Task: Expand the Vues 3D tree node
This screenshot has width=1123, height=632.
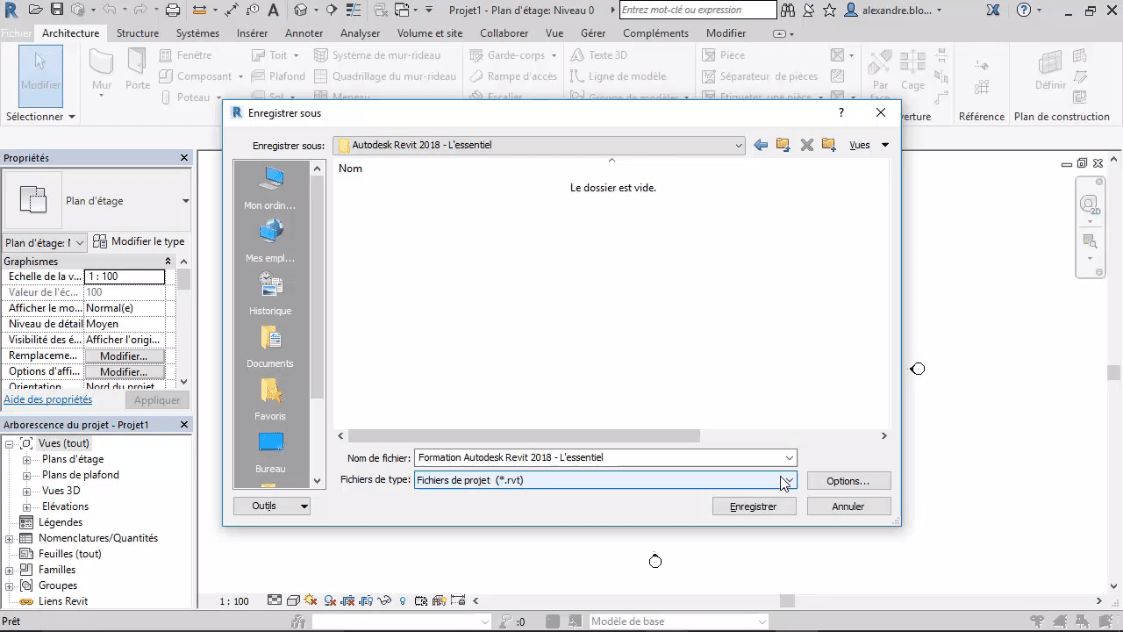Action: coord(26,491)
